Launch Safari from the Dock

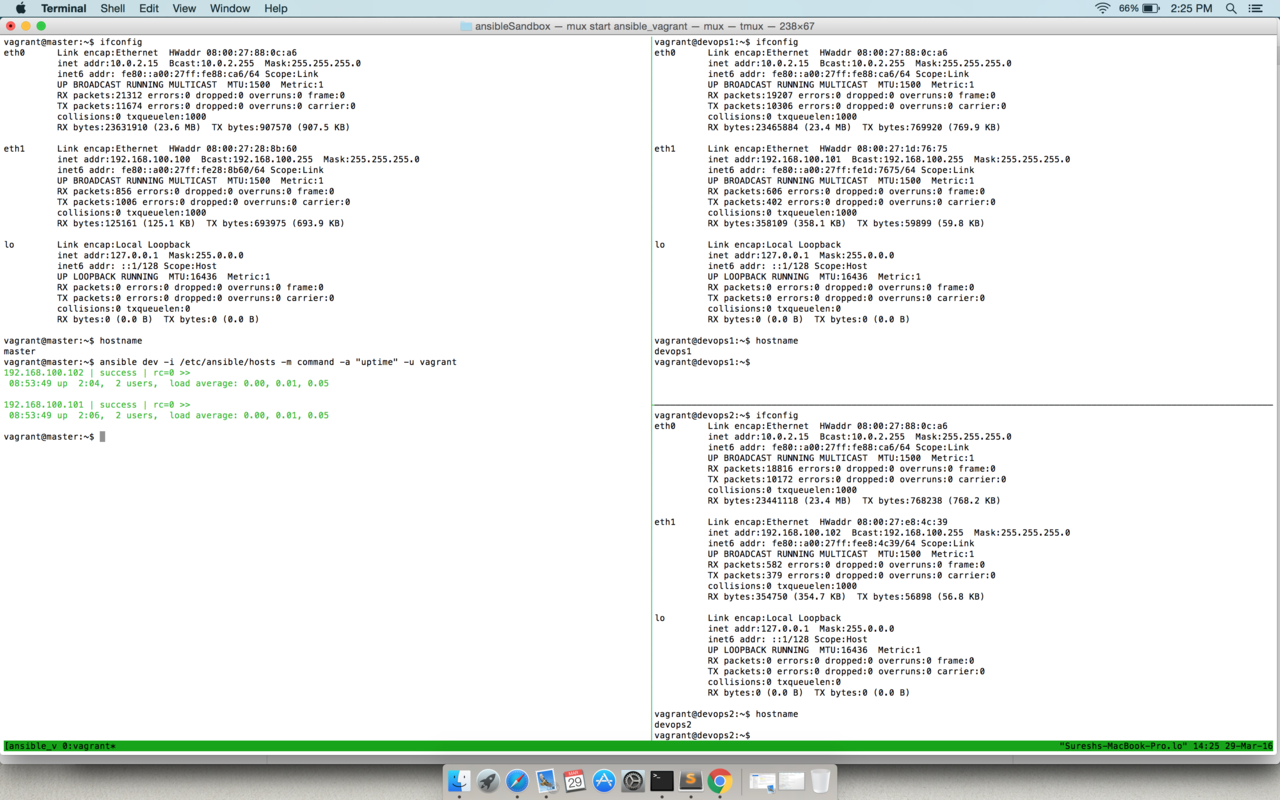(517, 780)
